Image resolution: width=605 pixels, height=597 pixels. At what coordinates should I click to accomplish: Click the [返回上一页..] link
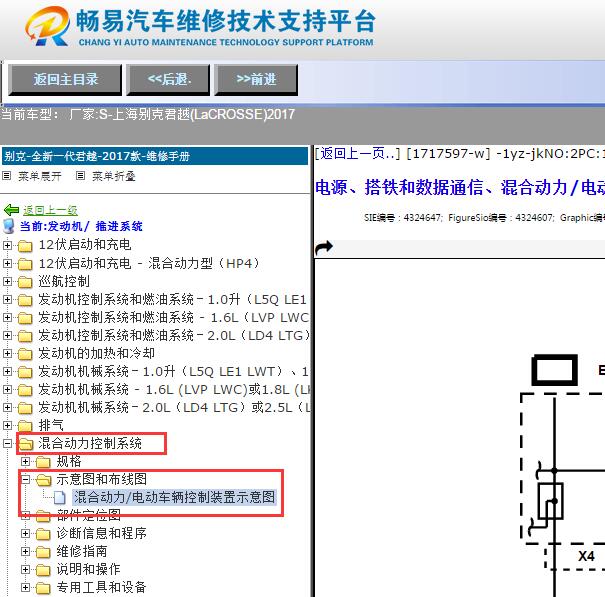pos(357,154)
